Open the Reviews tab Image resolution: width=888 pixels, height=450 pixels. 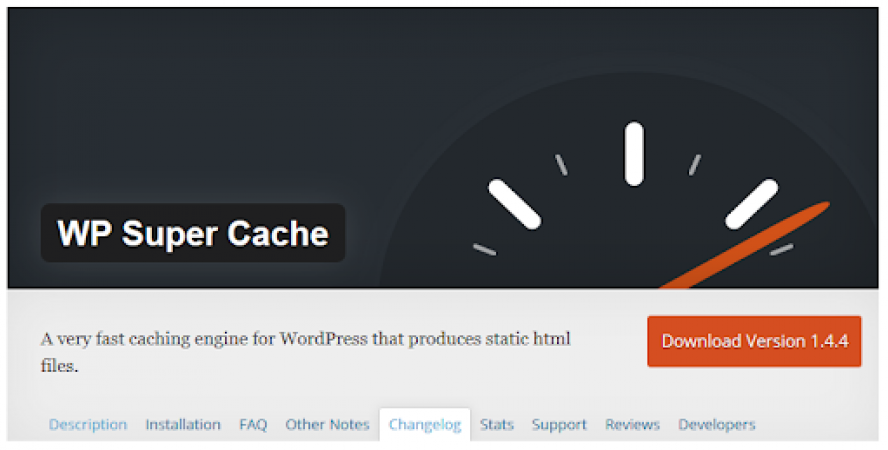pyautogui.click(x=633, y=425)
